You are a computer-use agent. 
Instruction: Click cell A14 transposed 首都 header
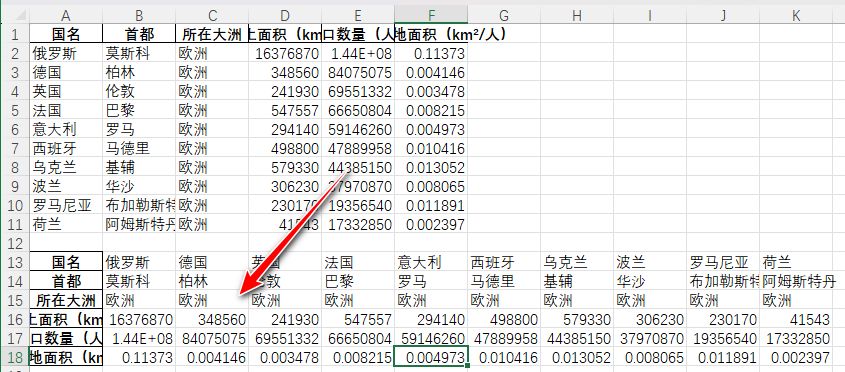tap(66, 281)
